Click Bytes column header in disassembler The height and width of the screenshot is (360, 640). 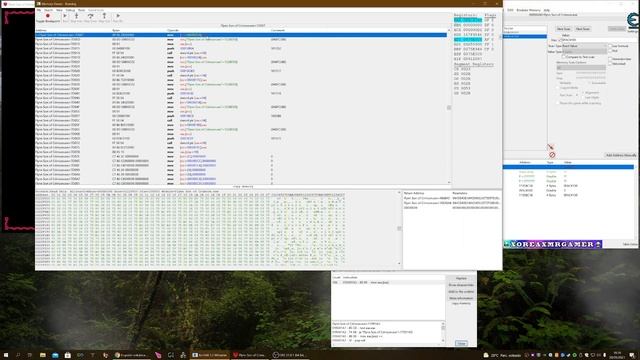pos(116,31)
